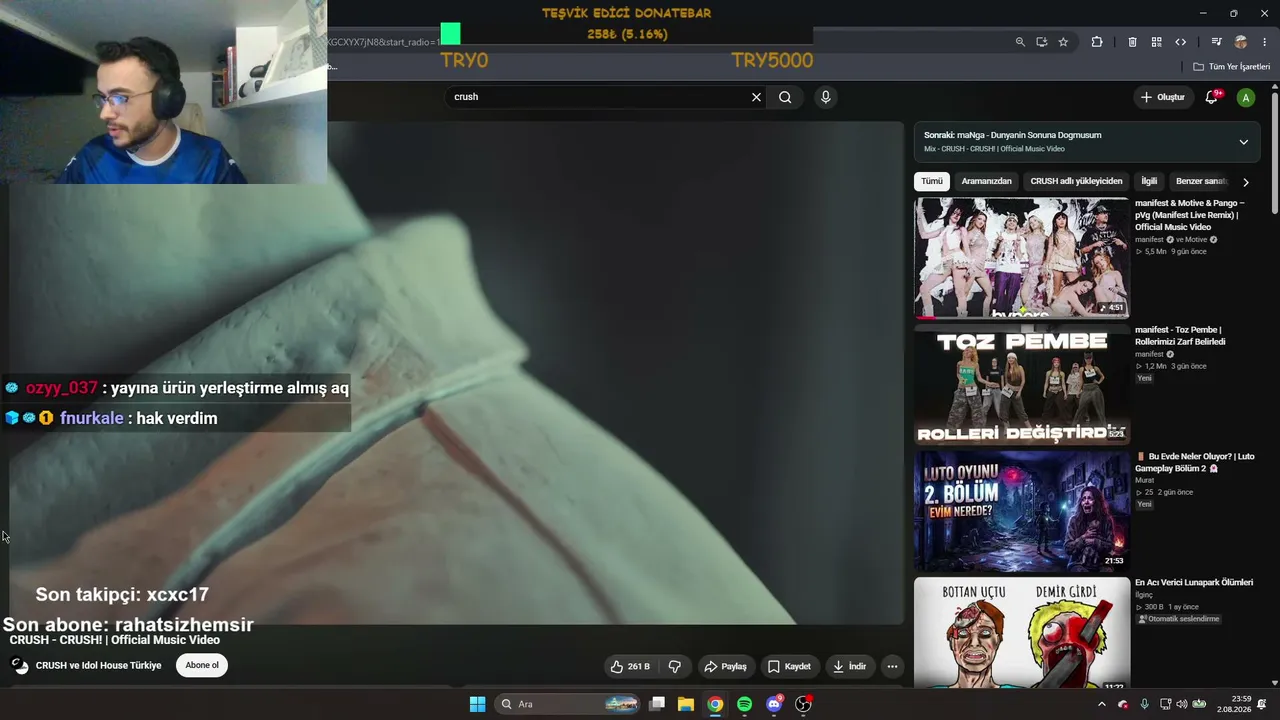Open the Chrome three-dot menu
Screen dimensions: 1280x720
tap(1265, 42)
